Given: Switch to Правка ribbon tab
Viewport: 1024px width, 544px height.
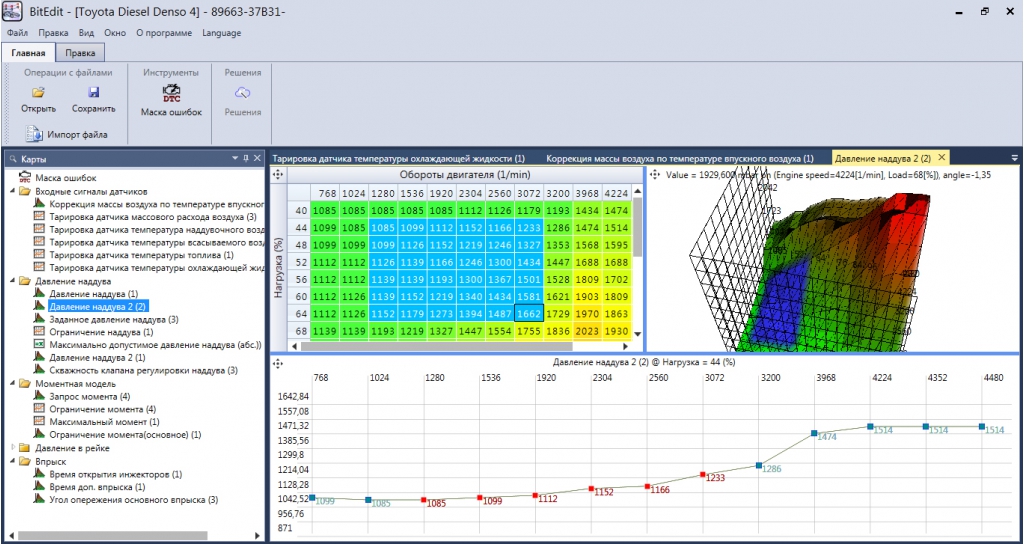Looking at the screenshot, I should (x=80, y=53).
